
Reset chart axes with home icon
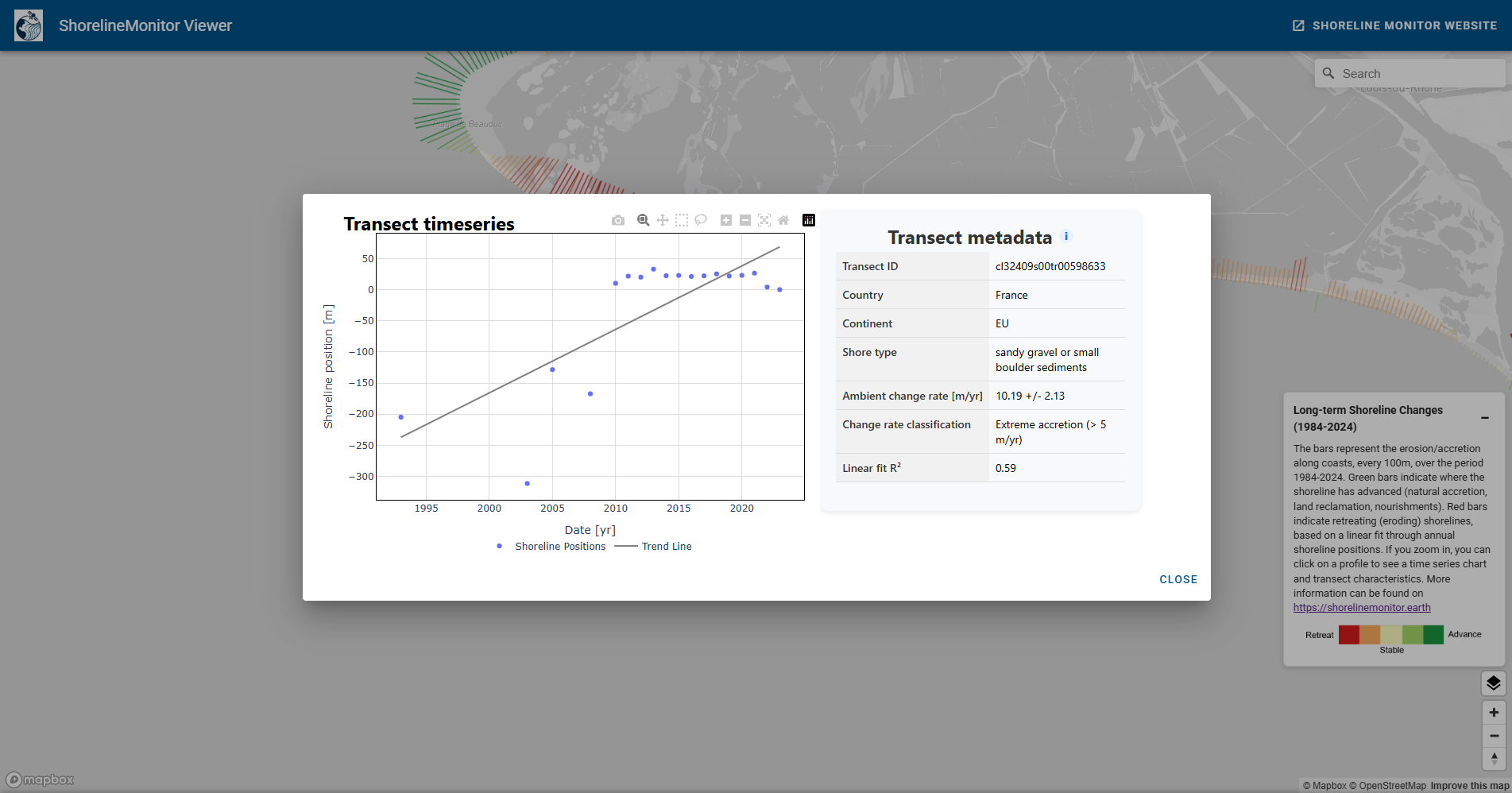click(x=783, y=220)
